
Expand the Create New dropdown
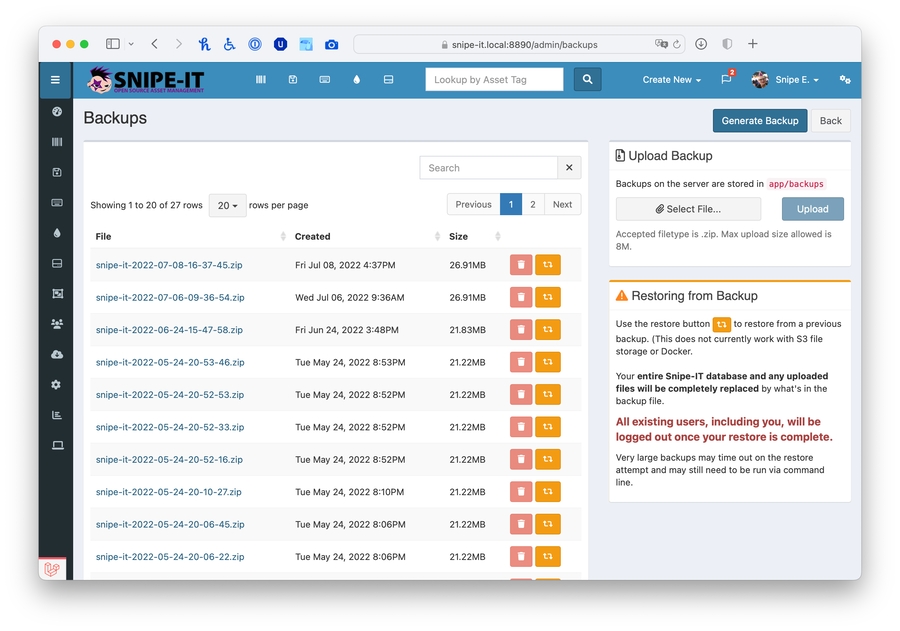(671, 80)
